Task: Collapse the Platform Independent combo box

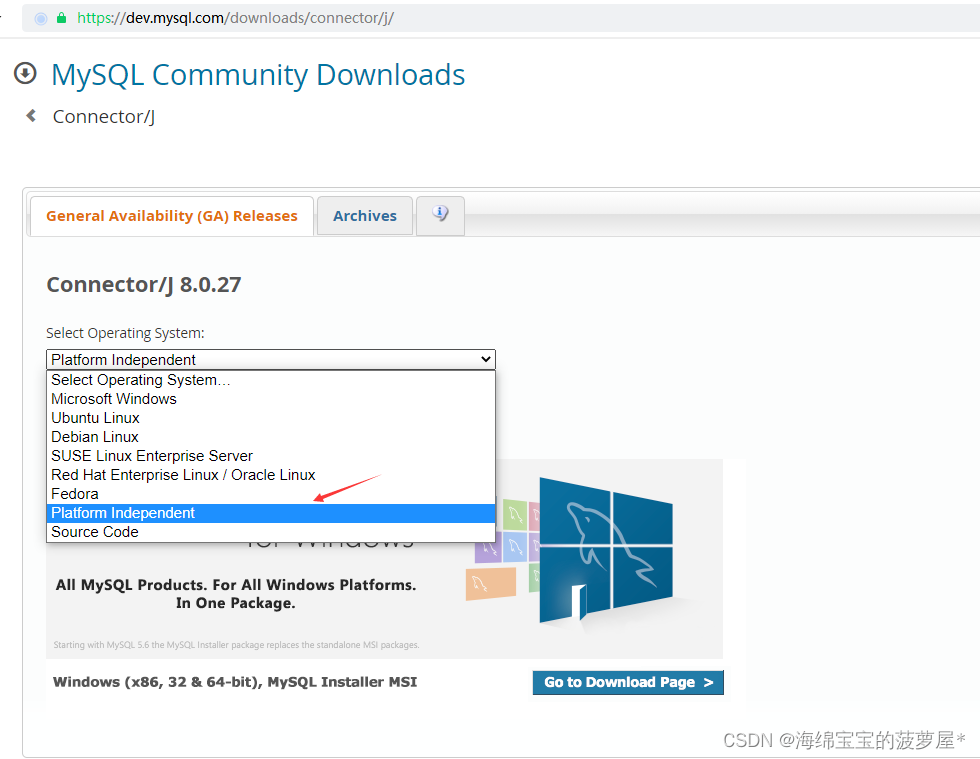Action: 271,359
